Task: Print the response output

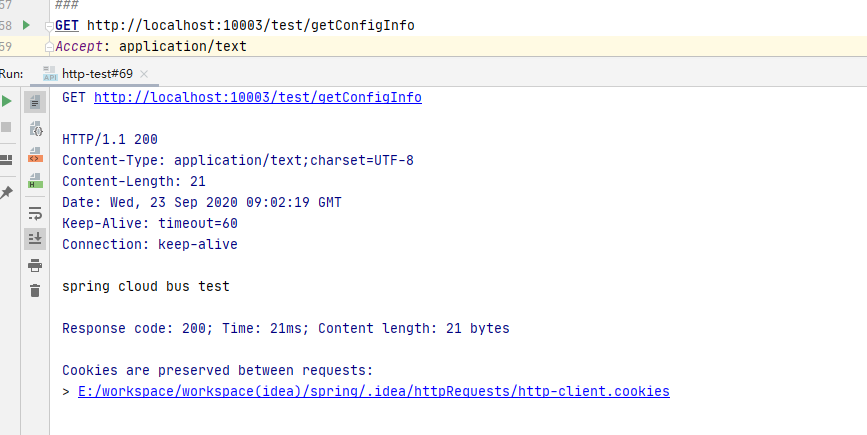Action: click(35, 265)
